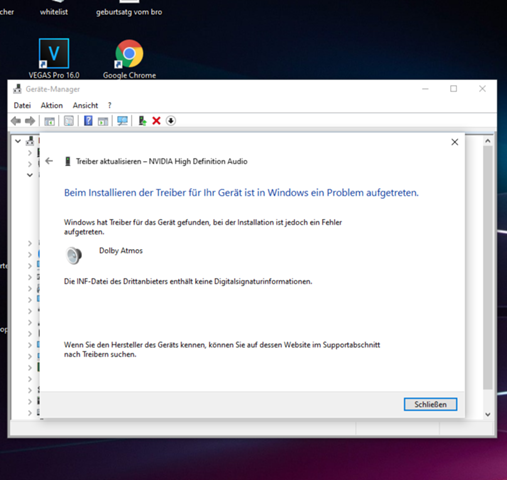Close the Geräte-Manager window
This screenshot has height=480, width=507.
click(482, 89)
